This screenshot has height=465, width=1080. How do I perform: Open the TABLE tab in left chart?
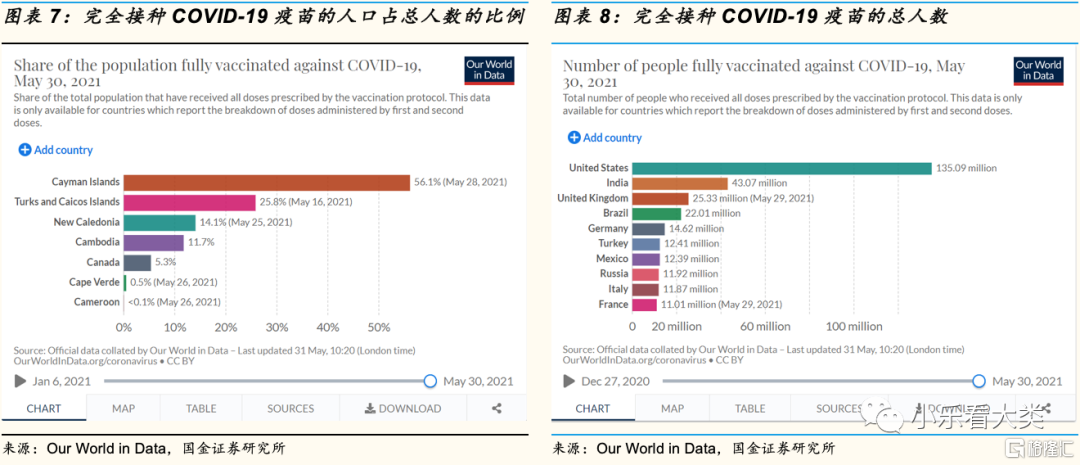201,408
